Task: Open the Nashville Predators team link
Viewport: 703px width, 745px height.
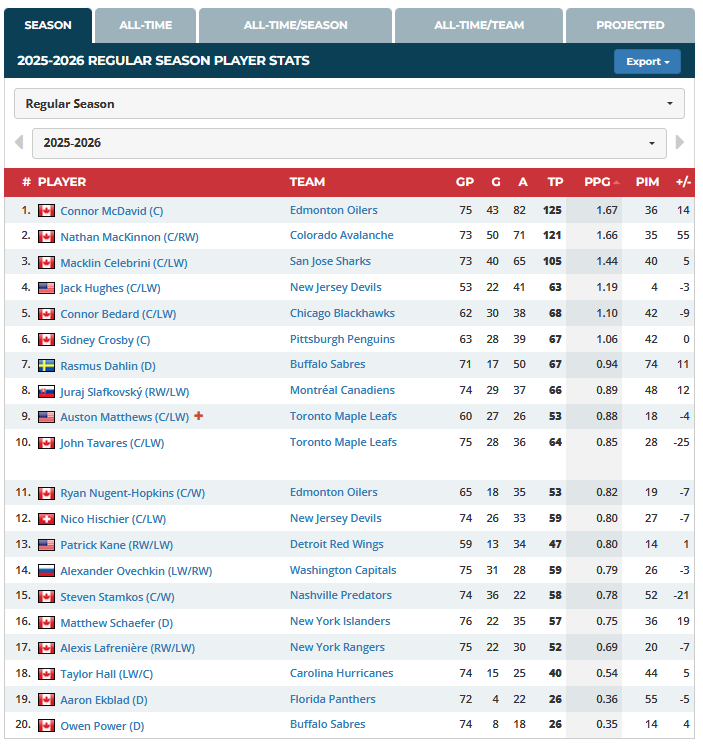Action: point(341,595)
